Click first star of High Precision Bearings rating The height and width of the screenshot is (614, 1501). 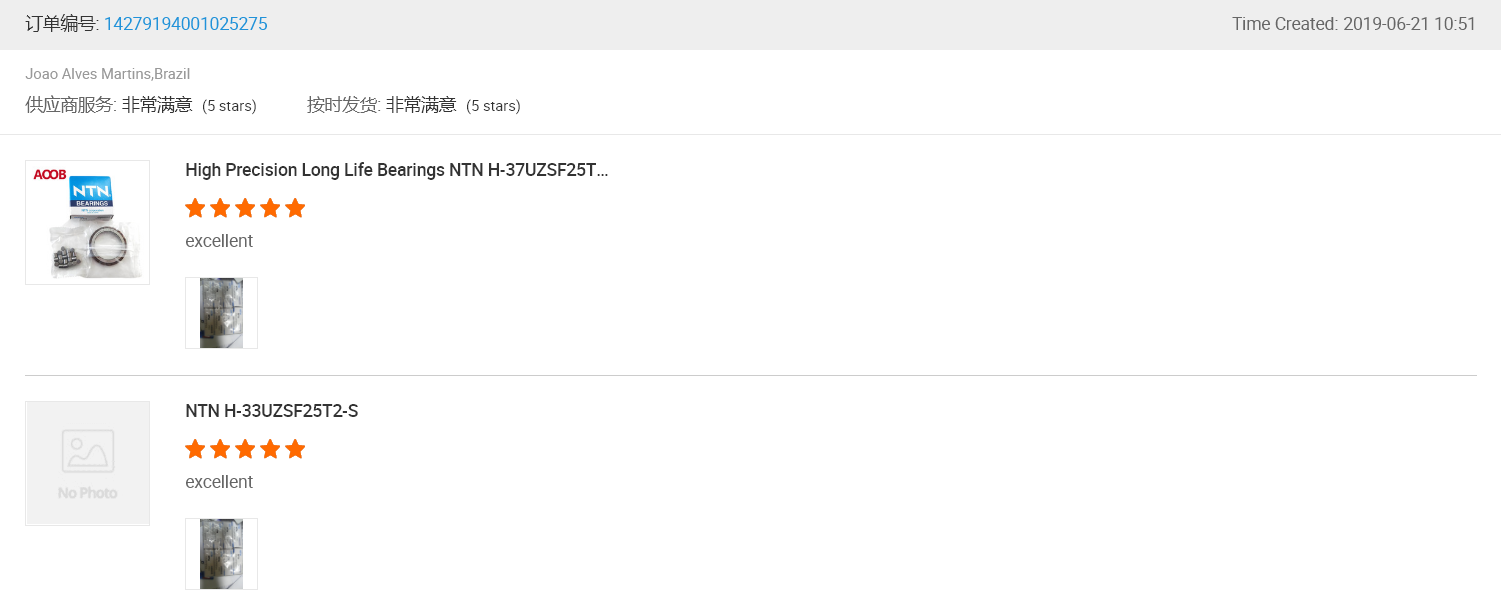[x=195, y=208]
